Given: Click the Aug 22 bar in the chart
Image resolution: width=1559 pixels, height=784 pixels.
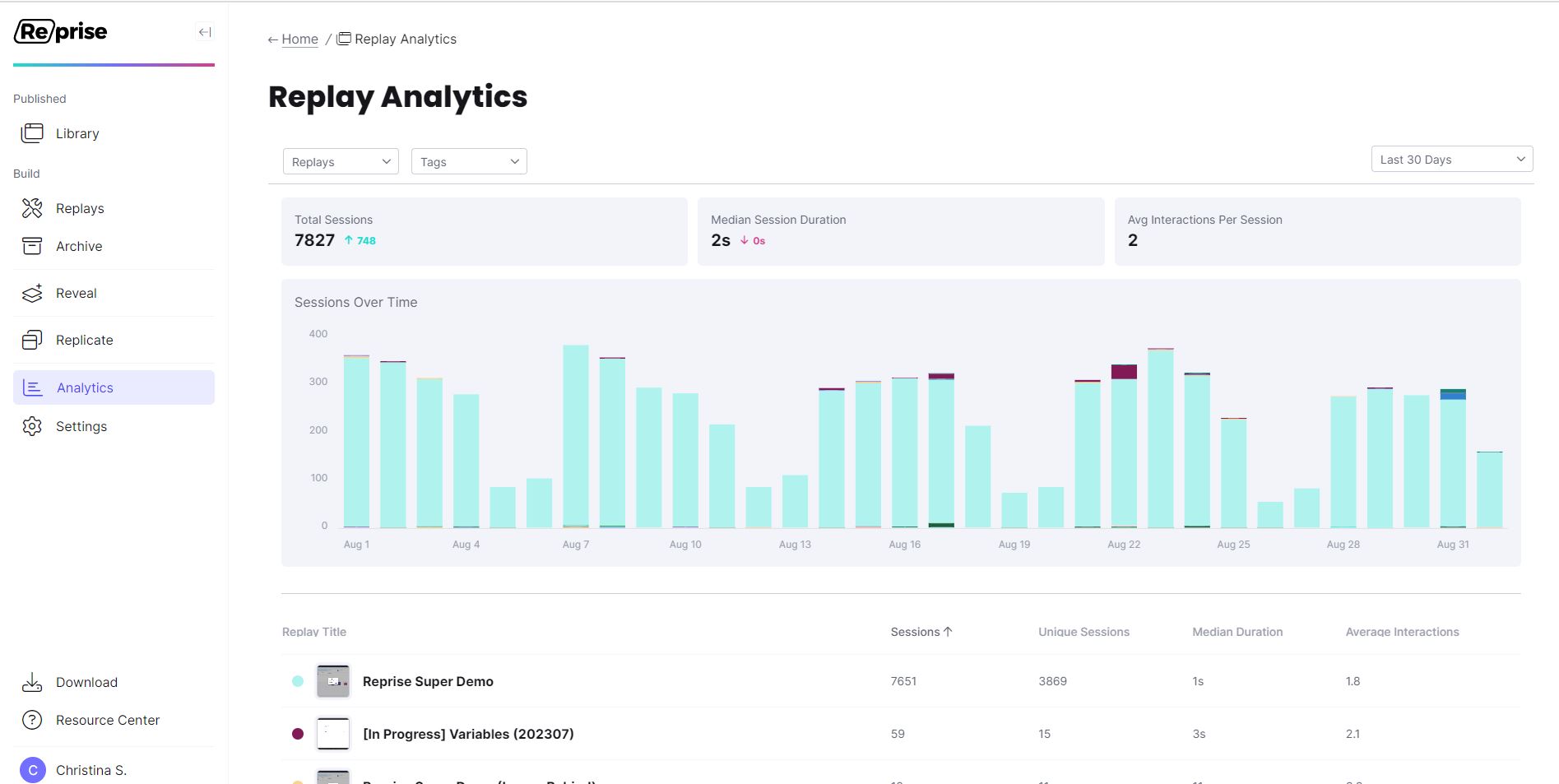Looking at the screenshot, I should 1124,446.
